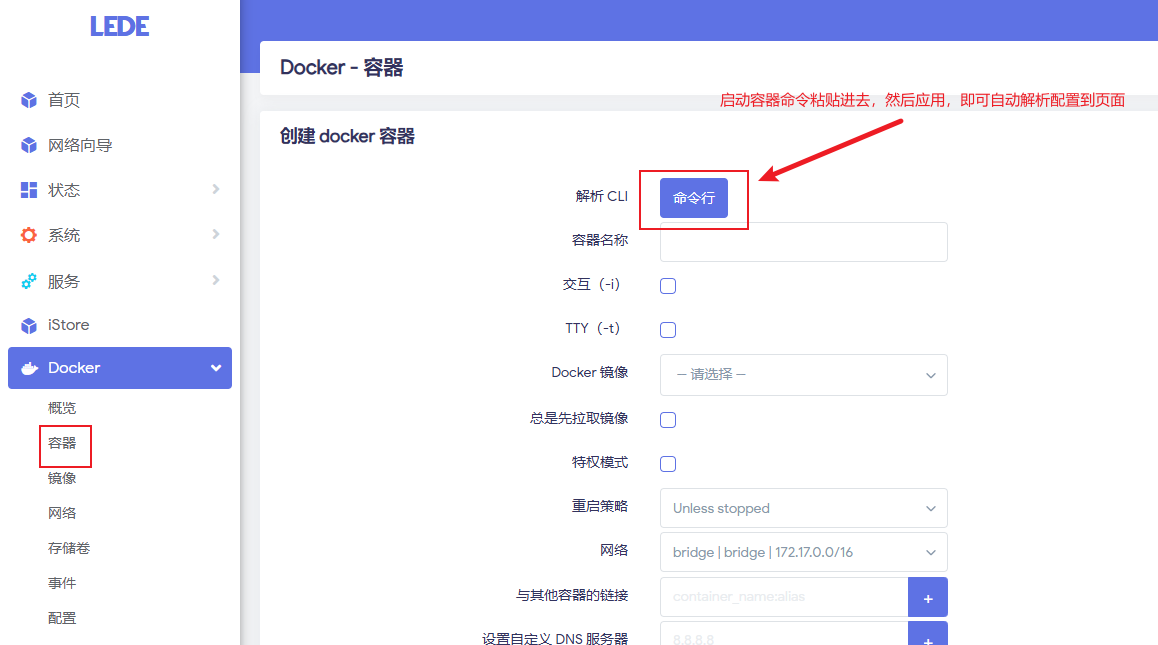Open the Docker 镜像 dropdown
Image resolution: width=1158 pixels, height=645 pixels.
(x=803, y=375)
